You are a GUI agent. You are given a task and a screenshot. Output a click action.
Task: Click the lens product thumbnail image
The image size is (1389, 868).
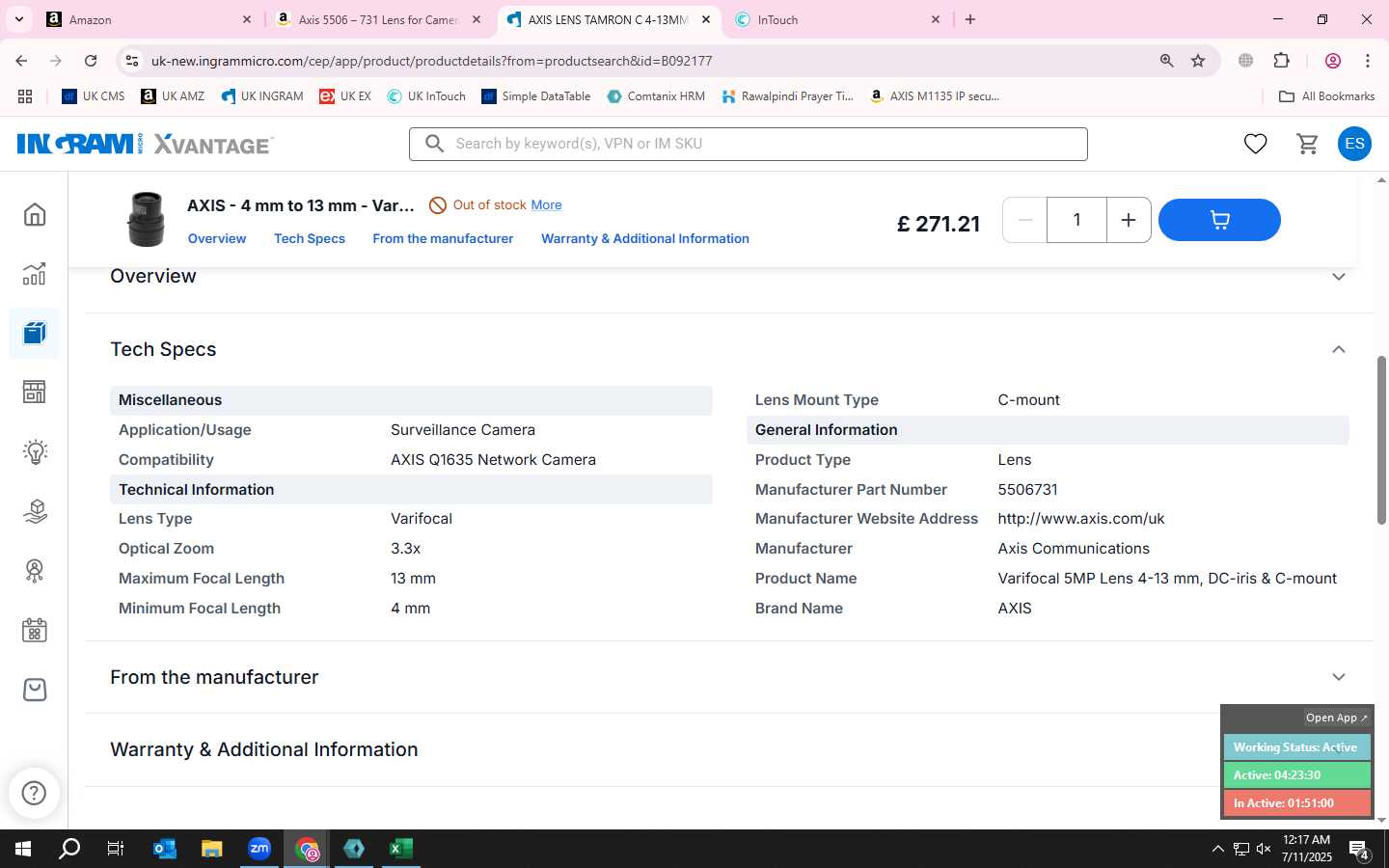coord(146,219)
